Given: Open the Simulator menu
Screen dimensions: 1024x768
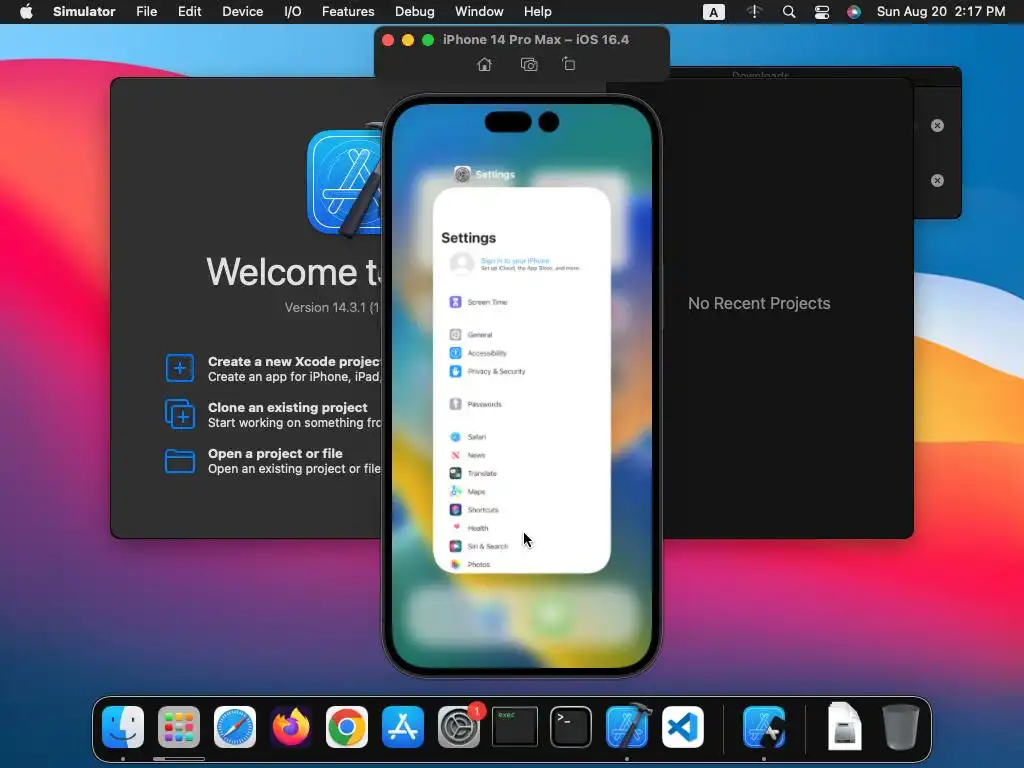Looking at the screenshot, I should 84,12.
